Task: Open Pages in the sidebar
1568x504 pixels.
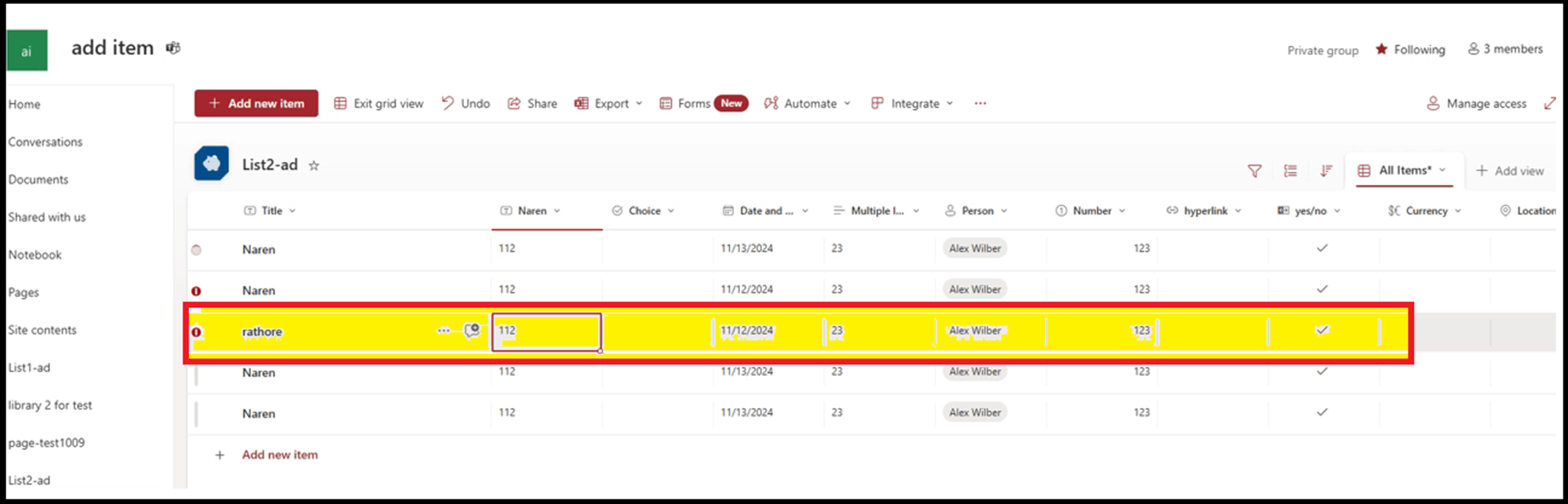Action: [x=24, y=292]
